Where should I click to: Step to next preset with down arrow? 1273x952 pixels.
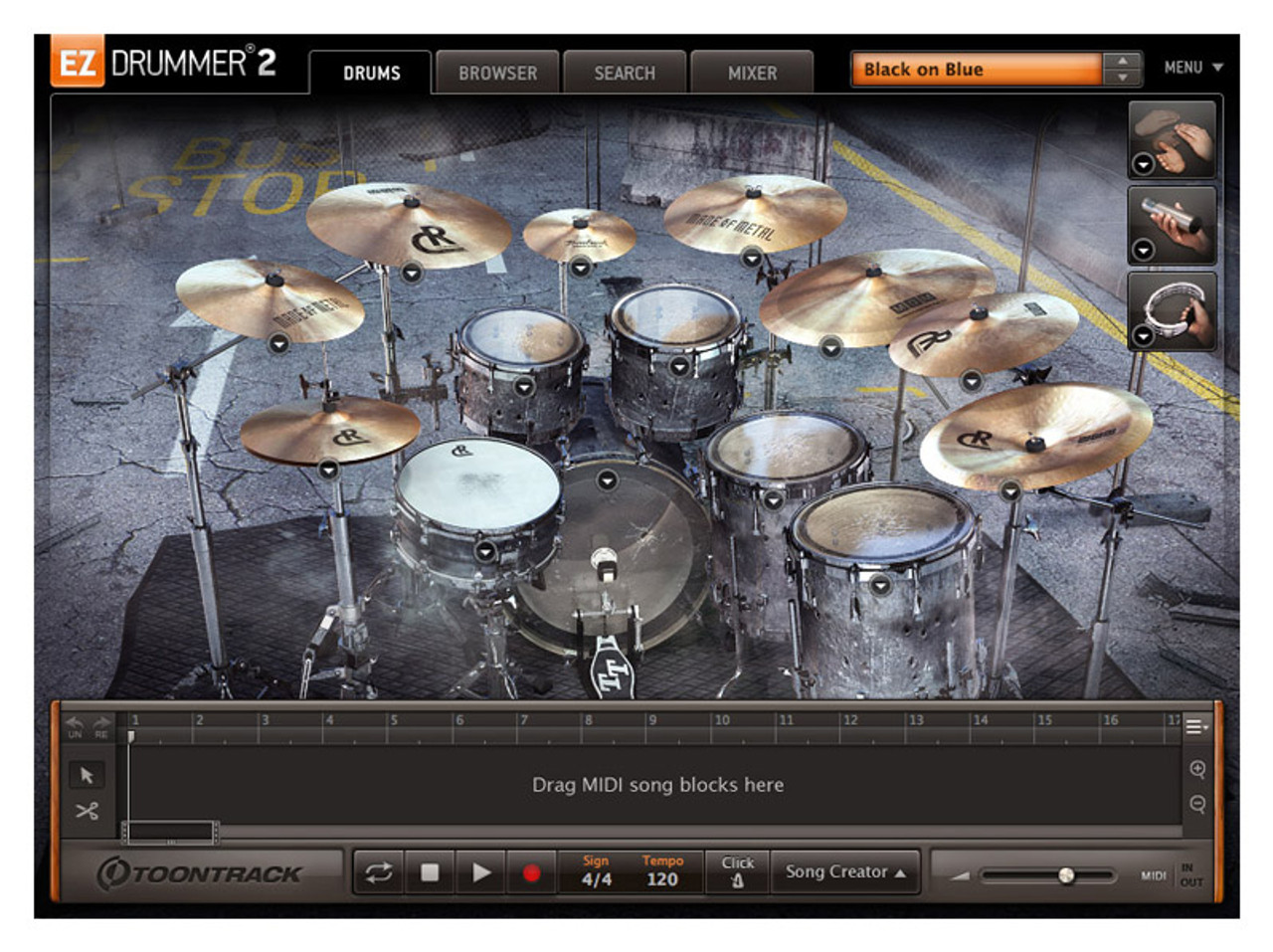coord(1122,78)
